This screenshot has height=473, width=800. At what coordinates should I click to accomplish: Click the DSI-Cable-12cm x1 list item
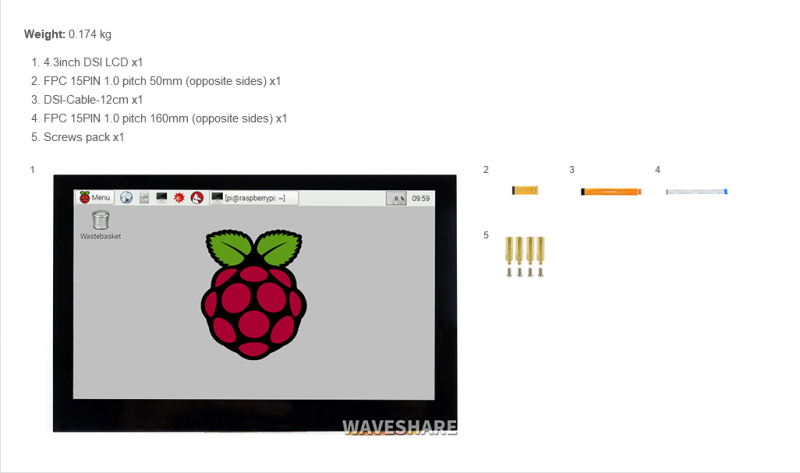[93, 99]
